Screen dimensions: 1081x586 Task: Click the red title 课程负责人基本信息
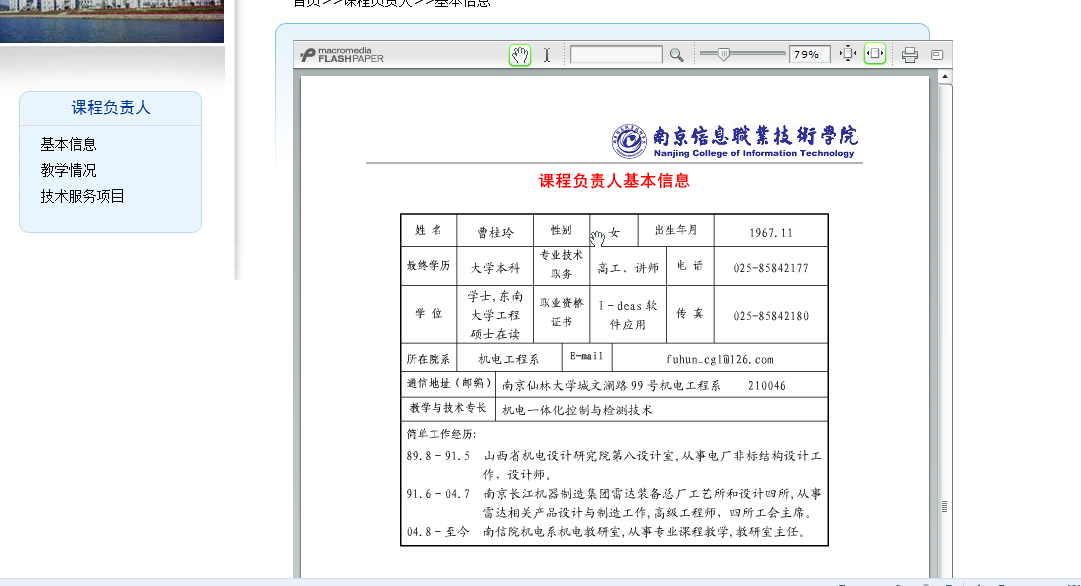(x=614, y=181)
